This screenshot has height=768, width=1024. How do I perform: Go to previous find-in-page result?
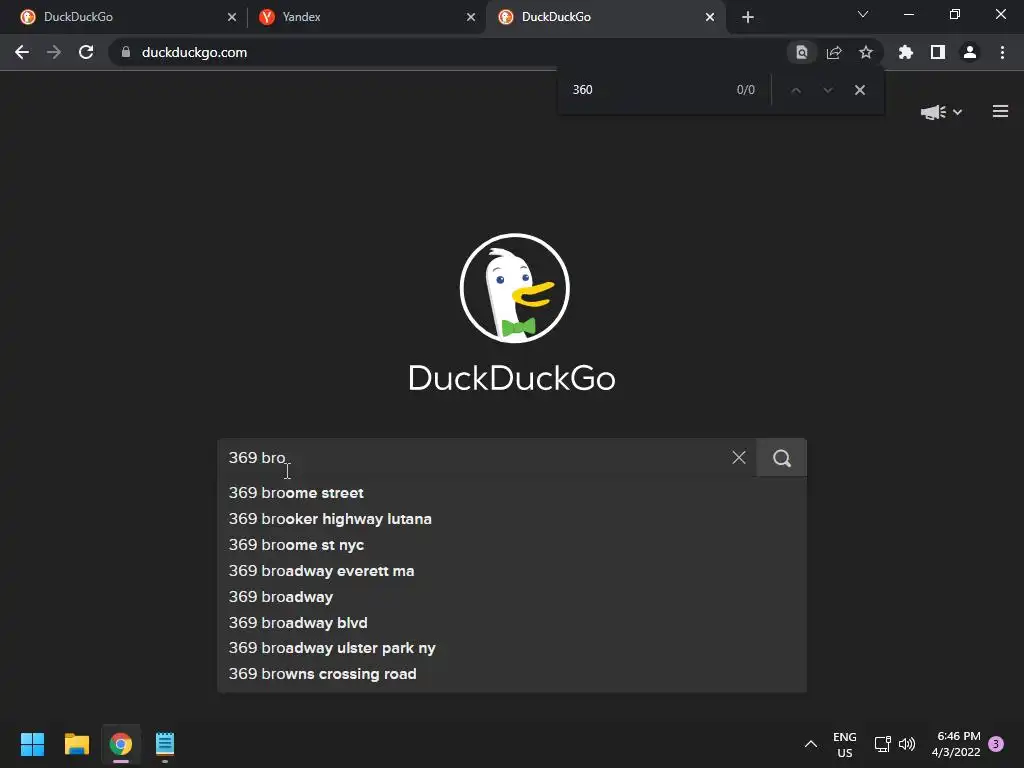click(x=795, y=90)
